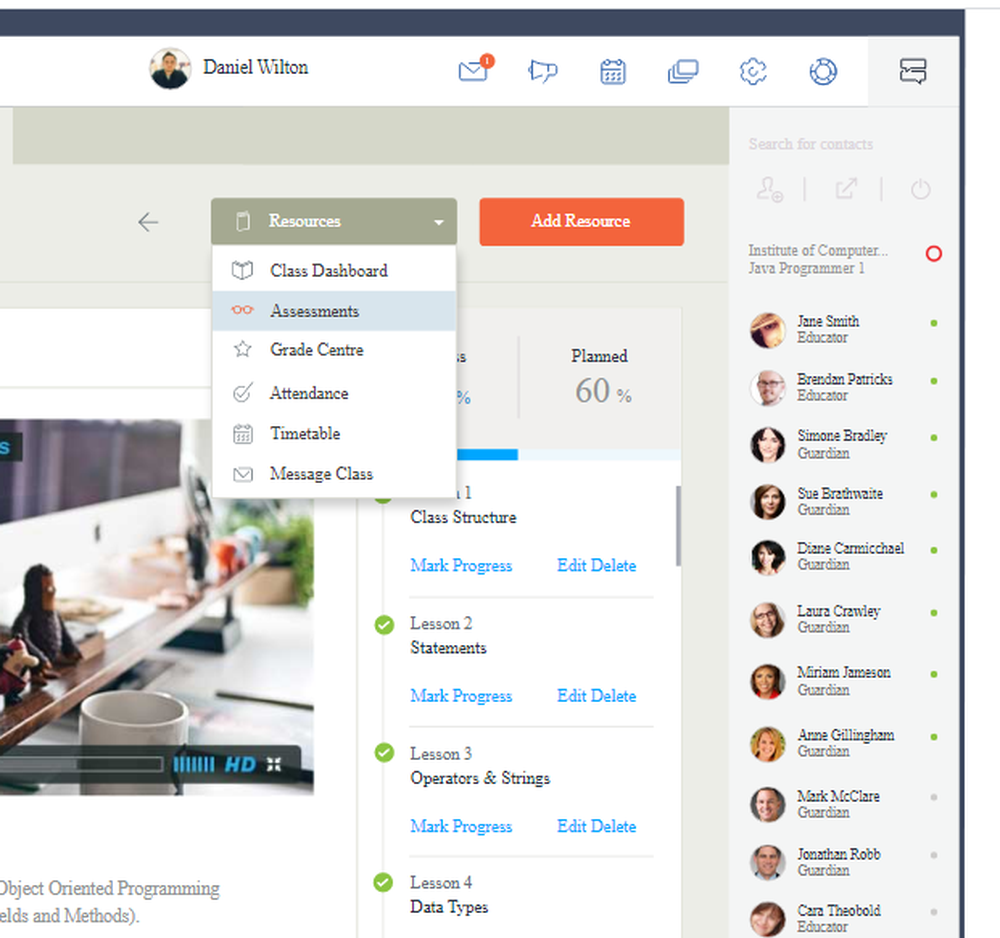Click Delete for Lesson 3
Image resolution: width=1000 pixels, height=938 pixels.
click(614, 826)
